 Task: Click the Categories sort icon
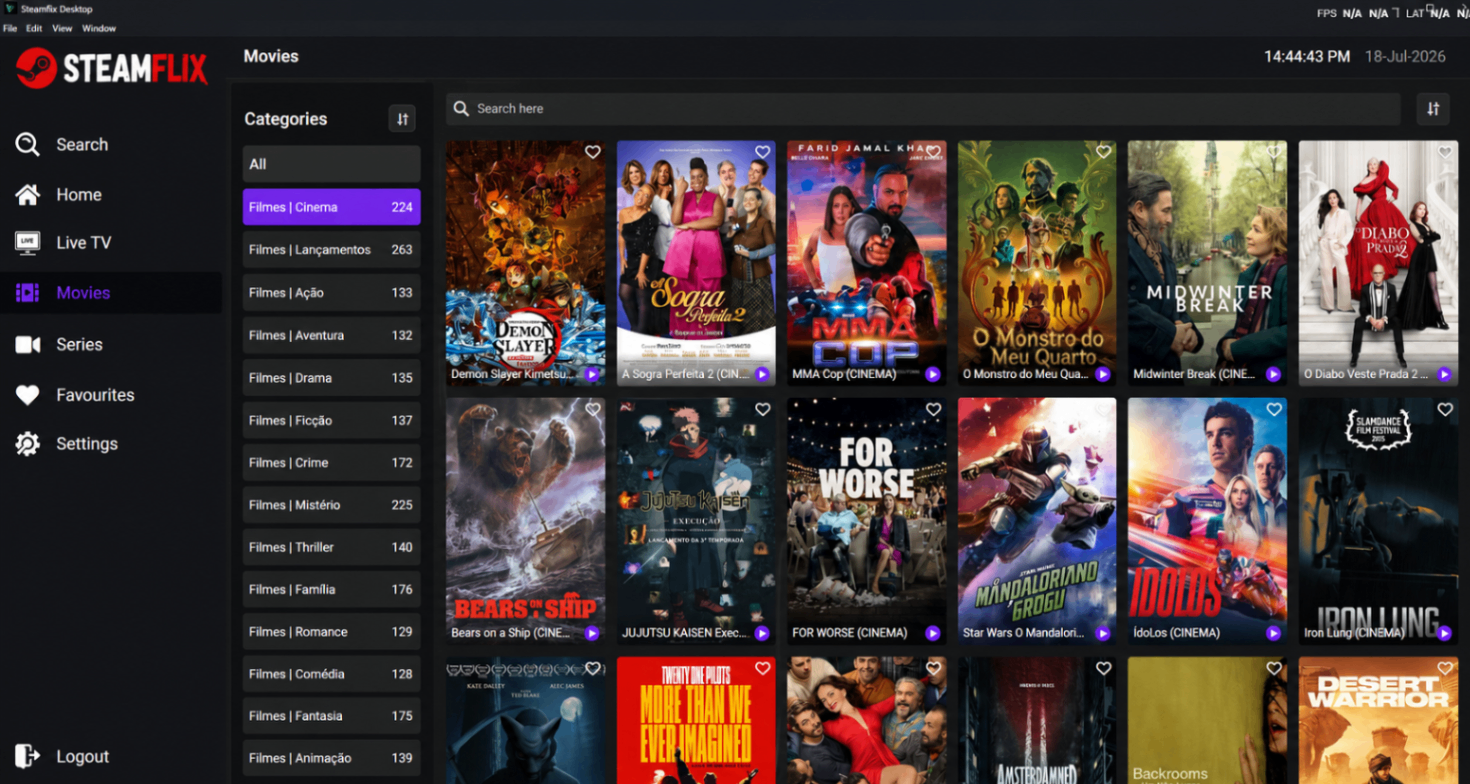402,119
